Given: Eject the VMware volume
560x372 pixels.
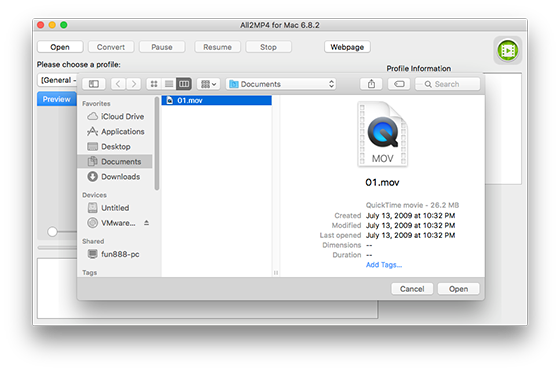Looking at the screenshot, I should pos(146,223).
